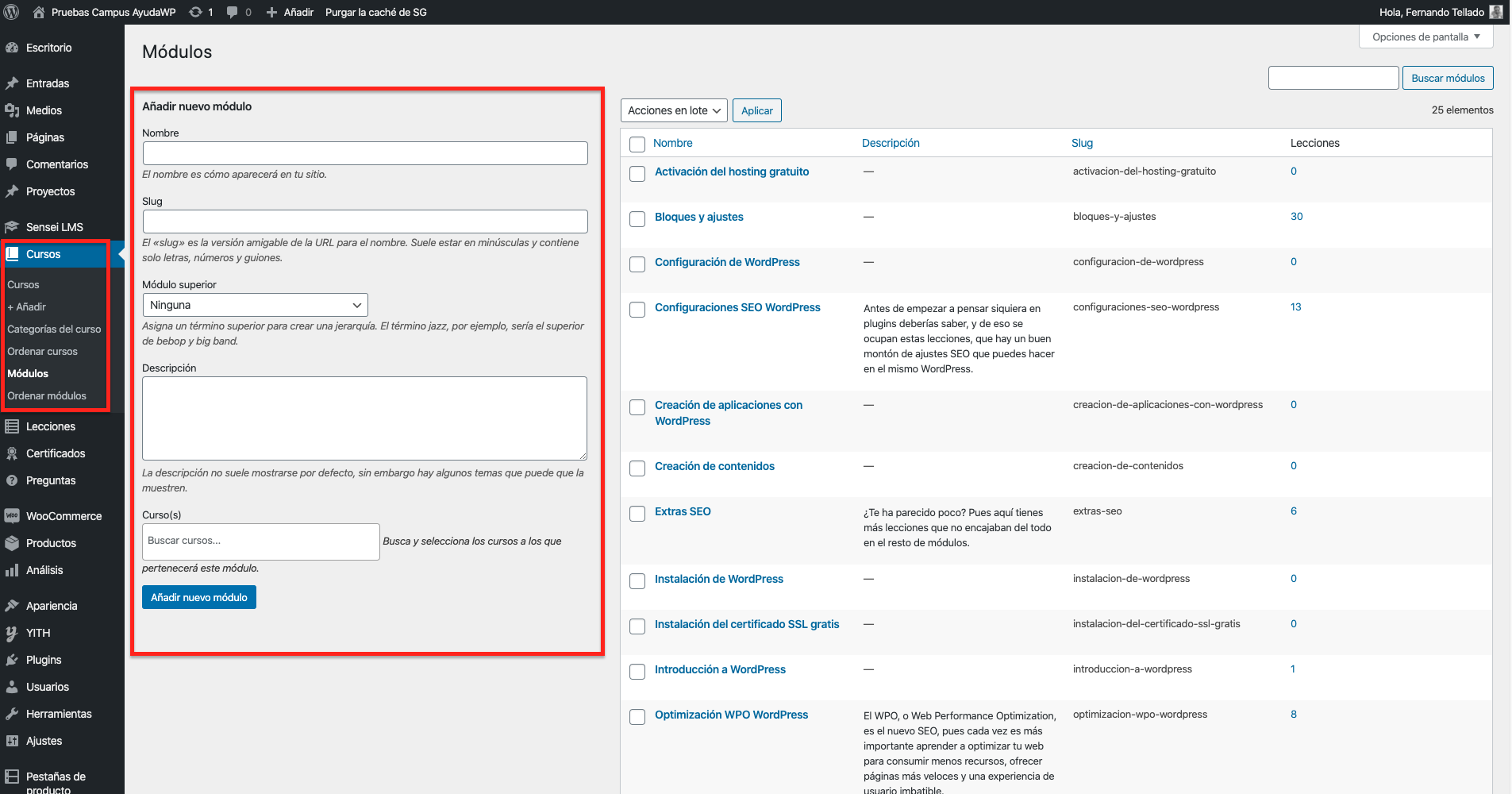Viewport: 1512px width, 794px height.
Task: Click the WordPress logo icon in the admin bar
Action: click(12, 12)
